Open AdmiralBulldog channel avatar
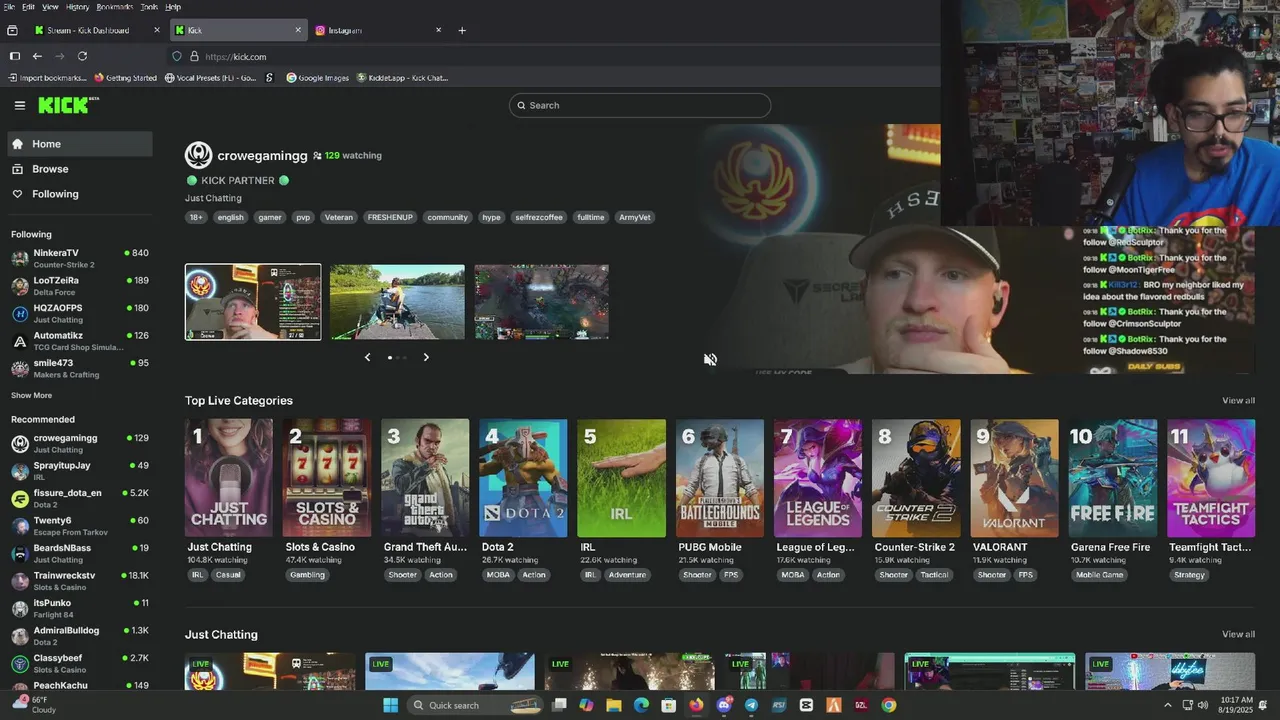Image resolution: width=1280 pixels, height=720 pixels. click(x=20, y=636)
